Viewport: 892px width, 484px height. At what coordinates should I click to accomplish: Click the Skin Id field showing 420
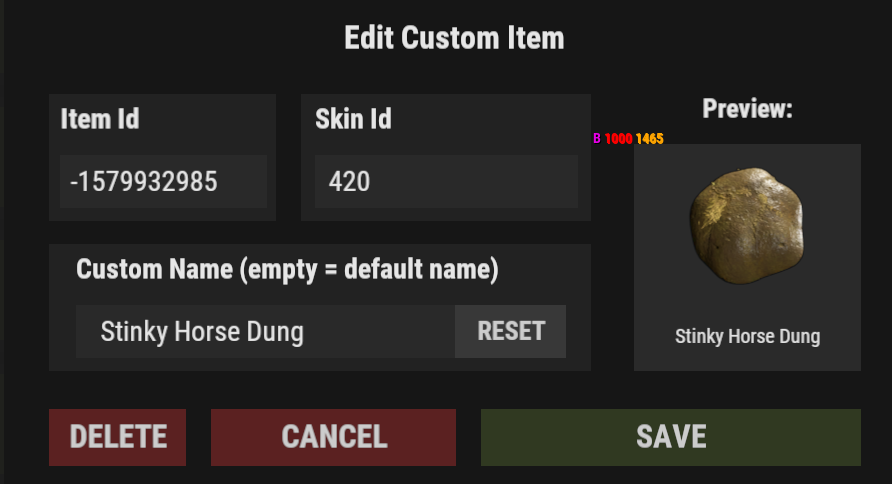click(x=445, y=182)
